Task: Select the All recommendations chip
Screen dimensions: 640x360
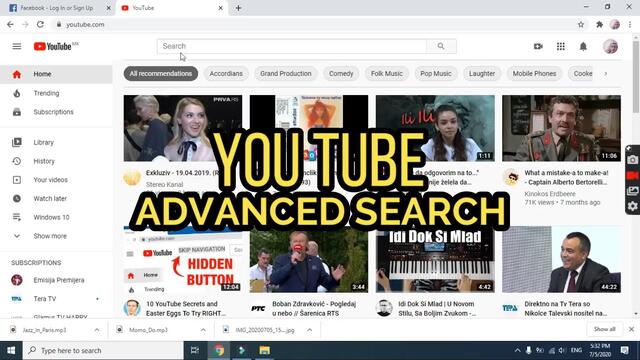Action: tap(161, 73)
